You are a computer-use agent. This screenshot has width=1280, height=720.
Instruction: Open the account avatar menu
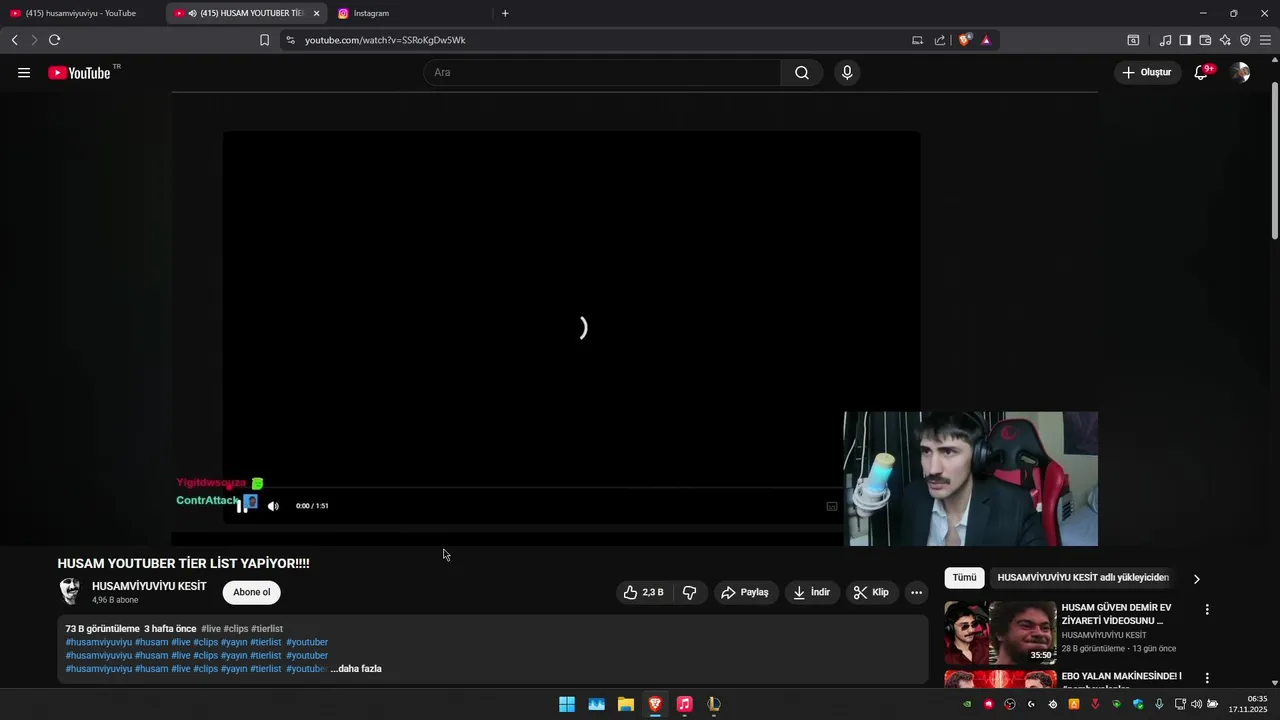1240,72
